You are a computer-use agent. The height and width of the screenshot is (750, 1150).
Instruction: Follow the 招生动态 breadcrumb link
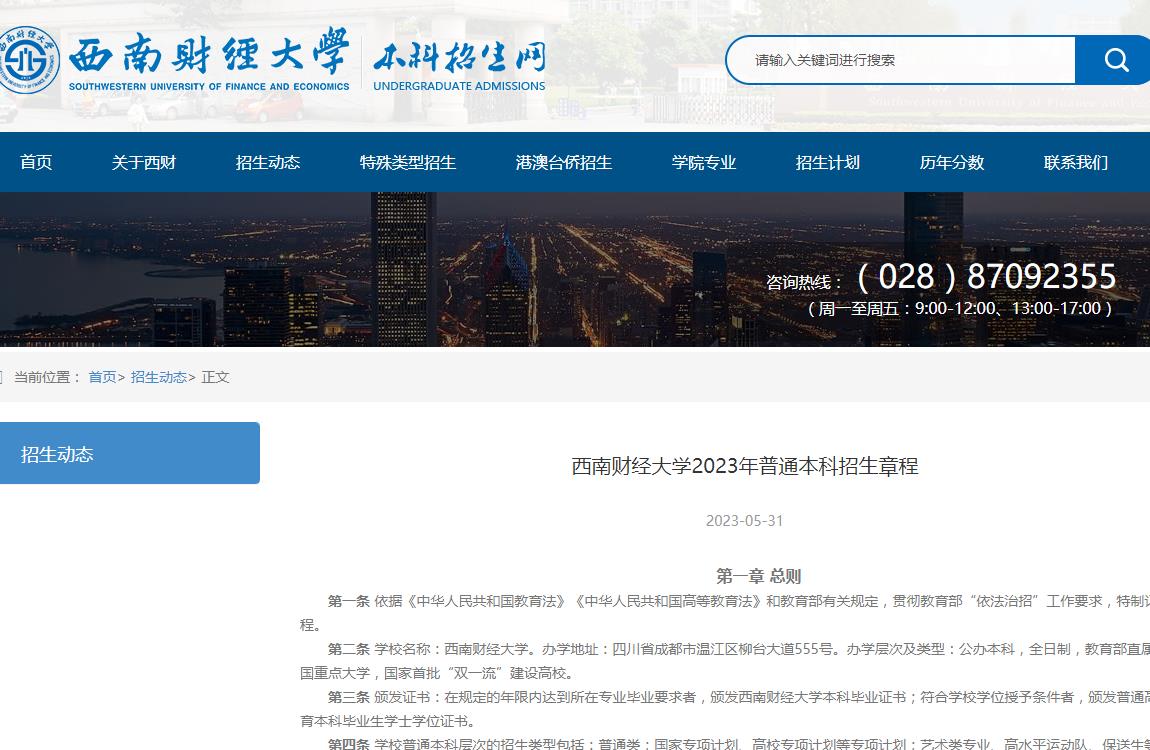158,377
